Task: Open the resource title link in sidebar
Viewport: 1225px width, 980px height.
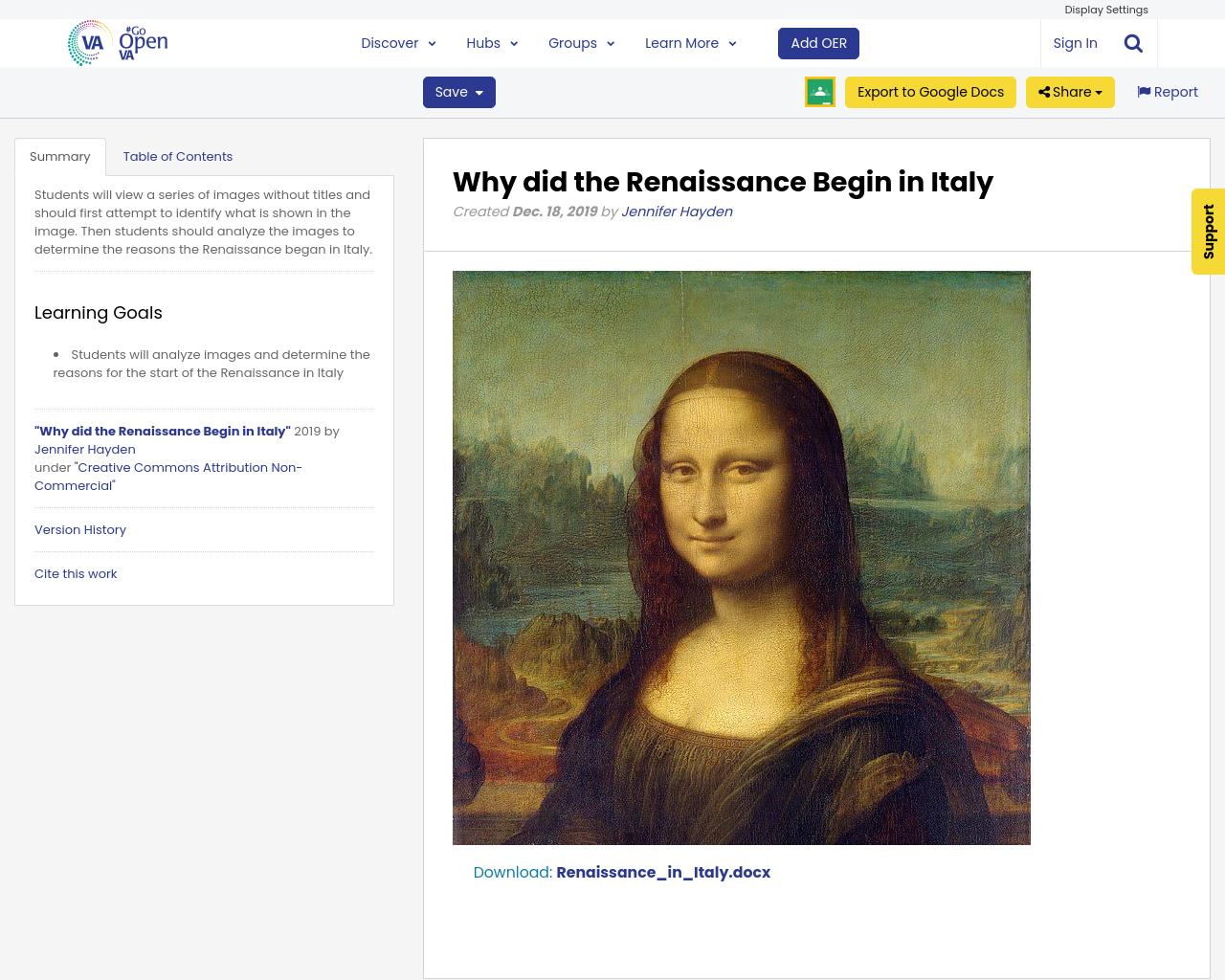Action: [163, 432]
